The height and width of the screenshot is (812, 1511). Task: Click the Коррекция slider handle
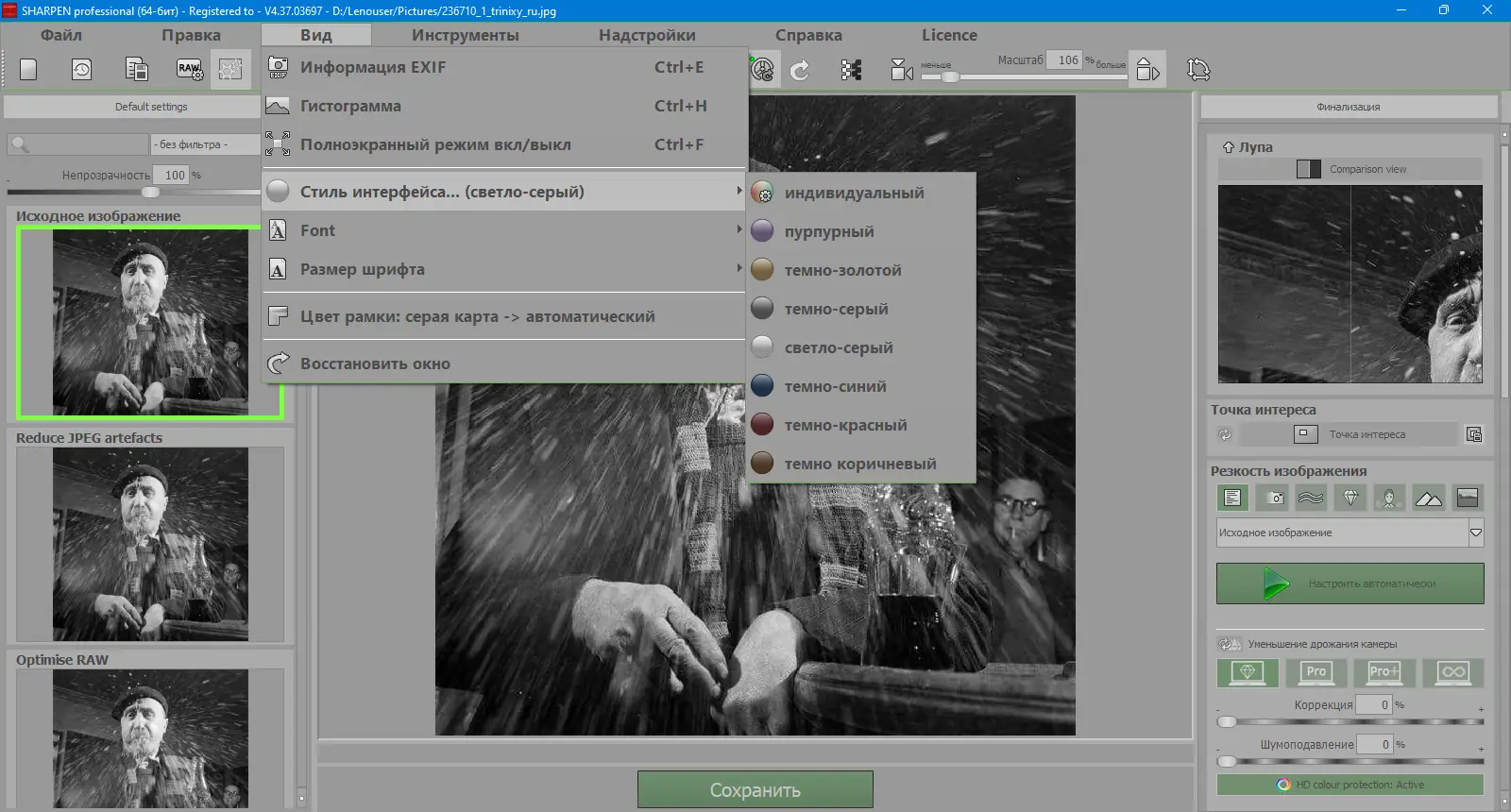point(1227,722)
